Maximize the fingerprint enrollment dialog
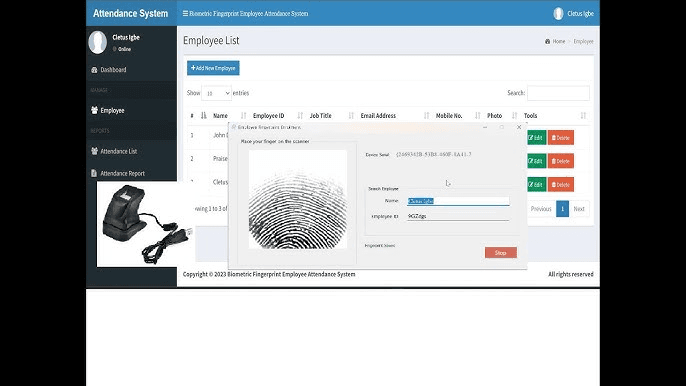 click(502, 127)
